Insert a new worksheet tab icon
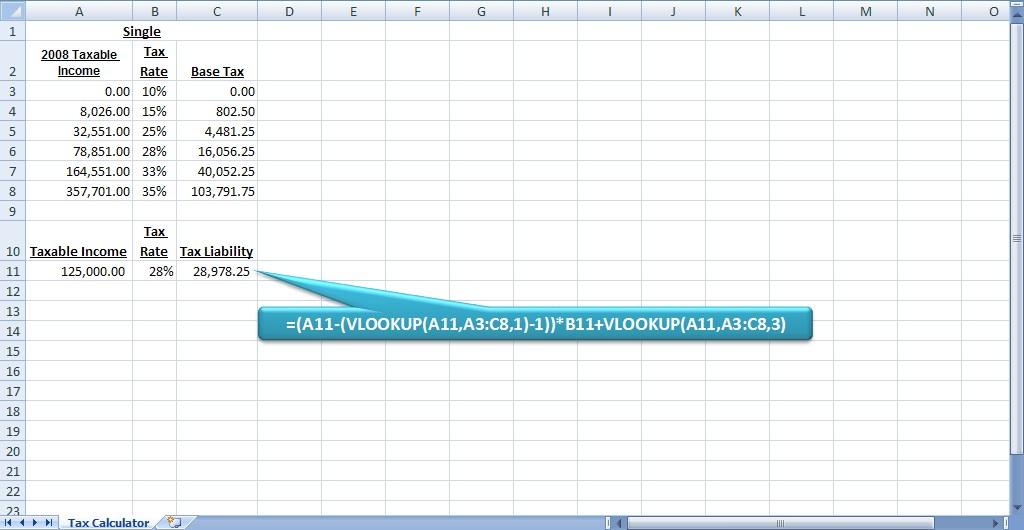 pyautogui.click(x=174, y=522)
